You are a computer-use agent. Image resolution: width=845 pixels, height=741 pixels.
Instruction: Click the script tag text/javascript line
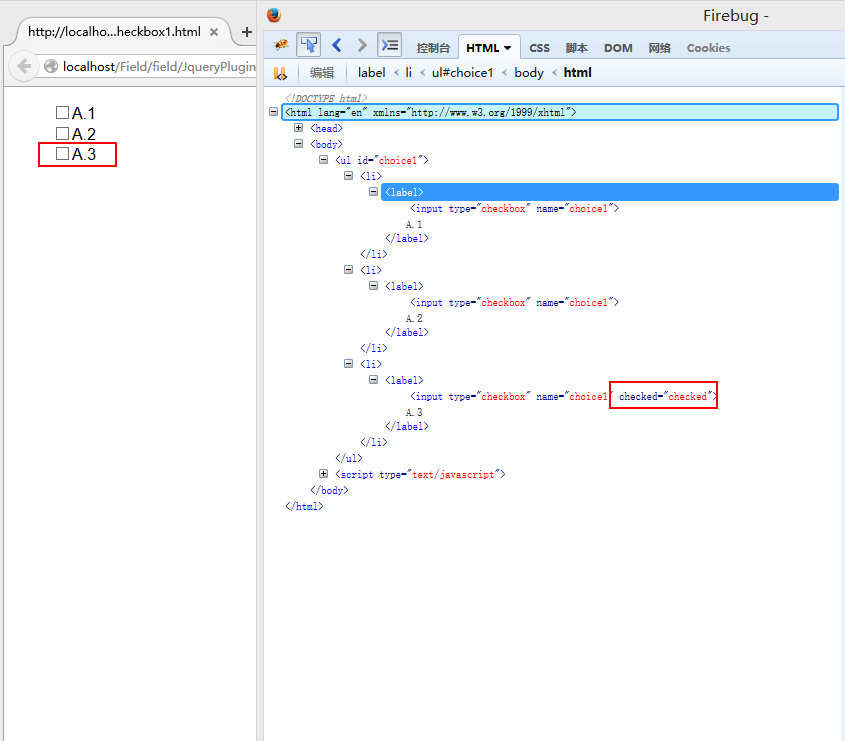coord(420,474)
